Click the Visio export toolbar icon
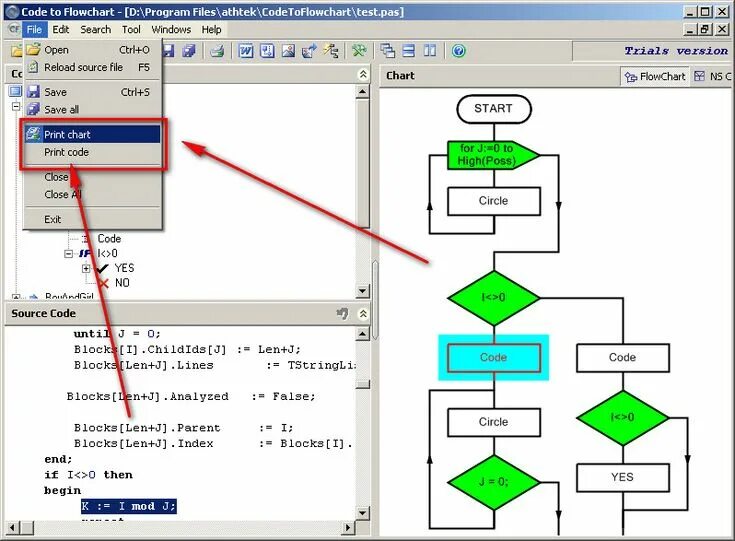The image size is (735, 541). (x=267, y=51)
